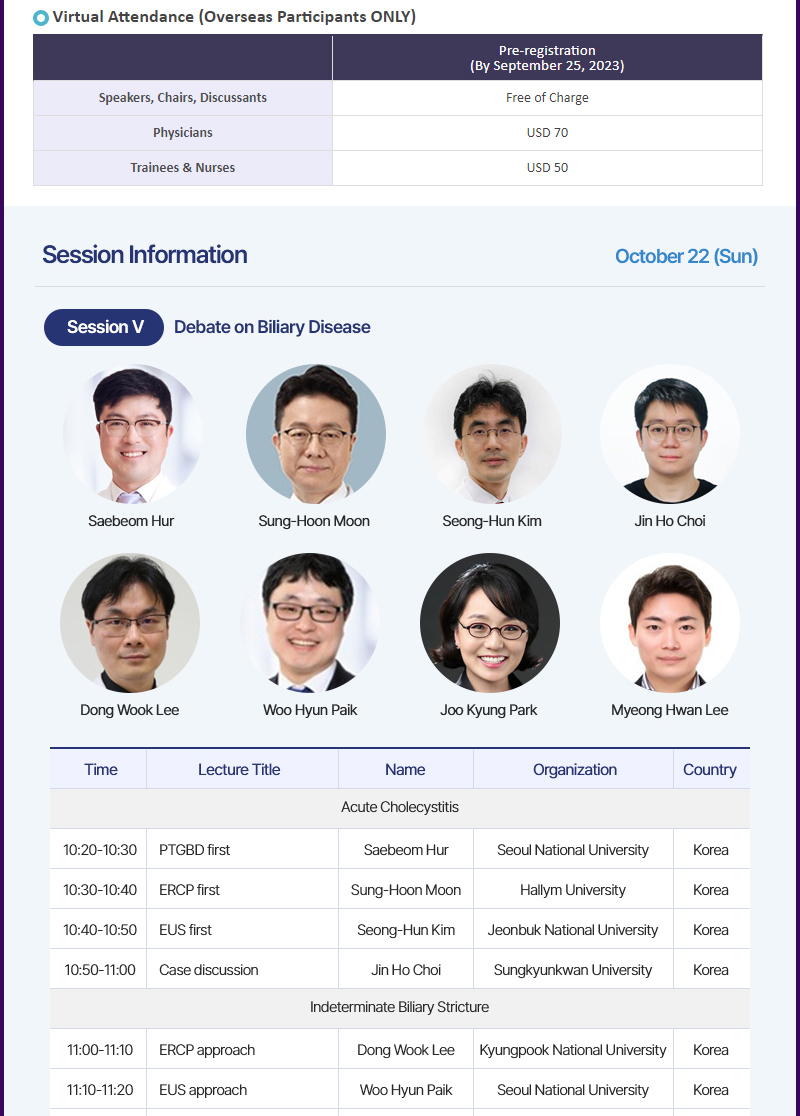Click the 11:00-11:10 time cell
The image size is (800, 1116).
pos(100,1050)
